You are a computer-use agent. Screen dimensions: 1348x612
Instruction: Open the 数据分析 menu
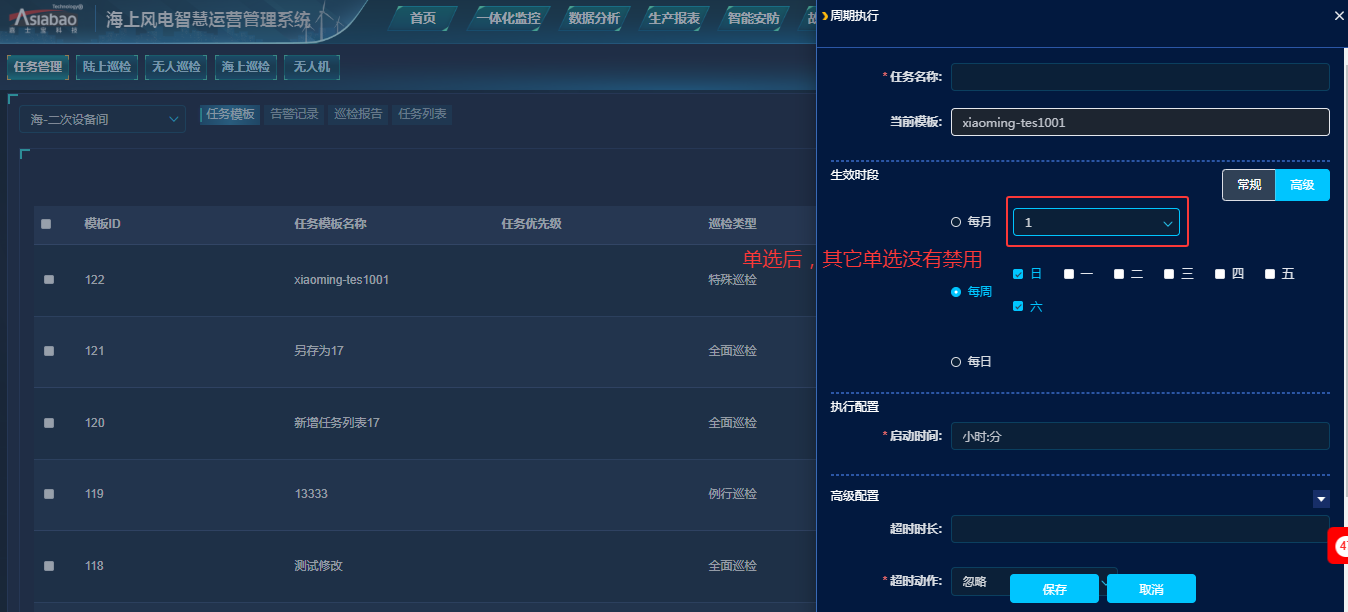(593, 18)
